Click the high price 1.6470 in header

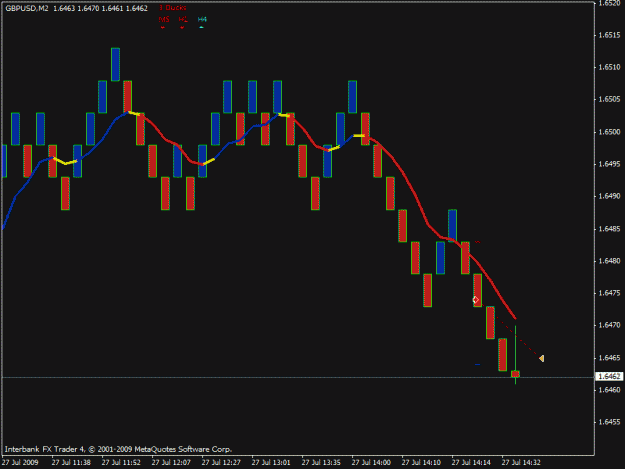[88, 8]
